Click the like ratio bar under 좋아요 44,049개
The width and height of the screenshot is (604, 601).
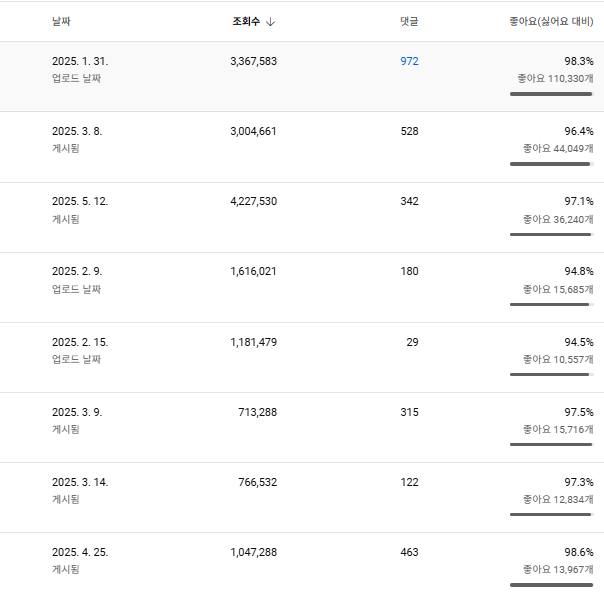coord(550,164)
